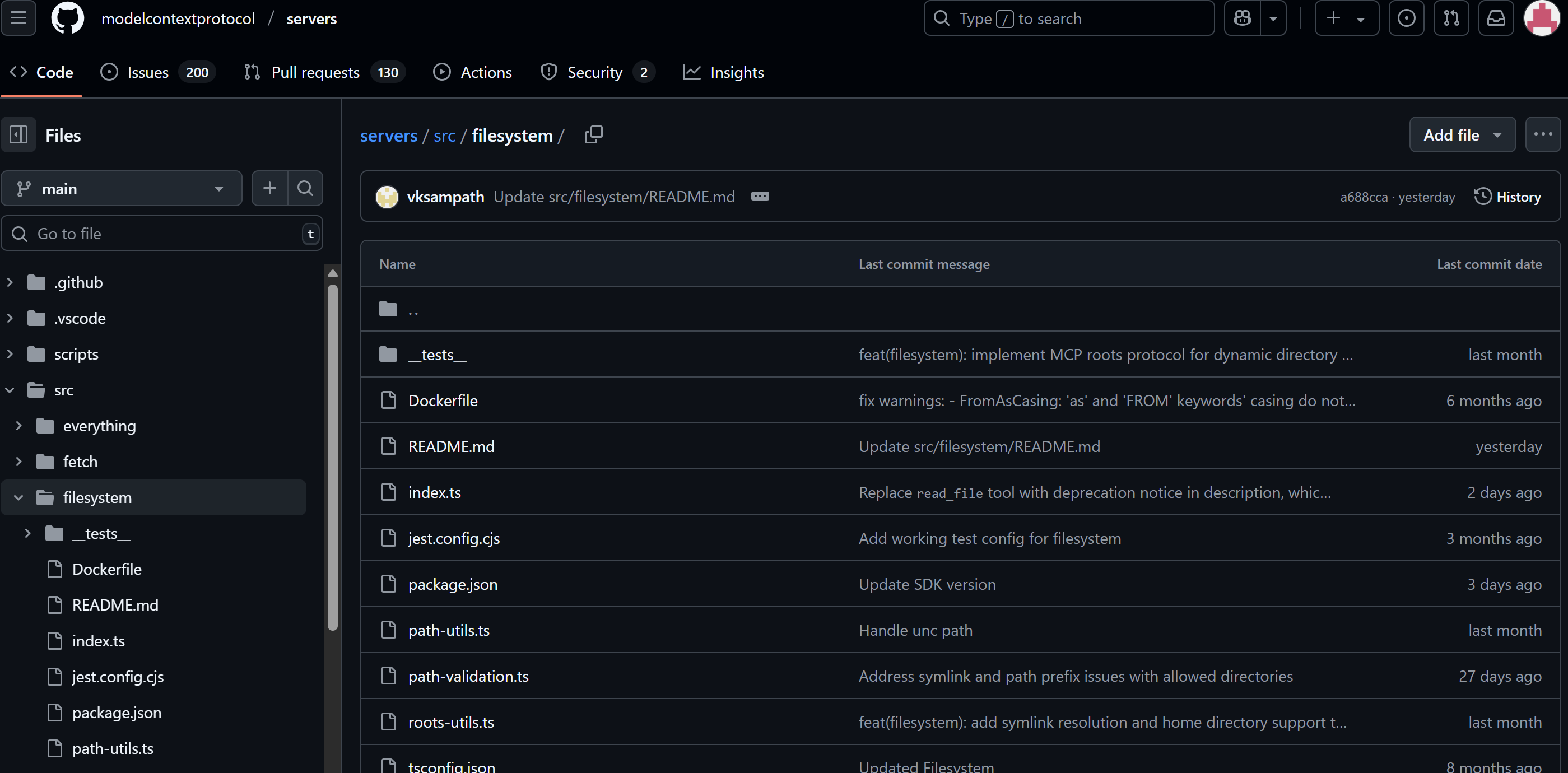Viewport: 1568px width, 773px height.
Task: Open the Copilot chat icon
Action: tap(1243, 18)
